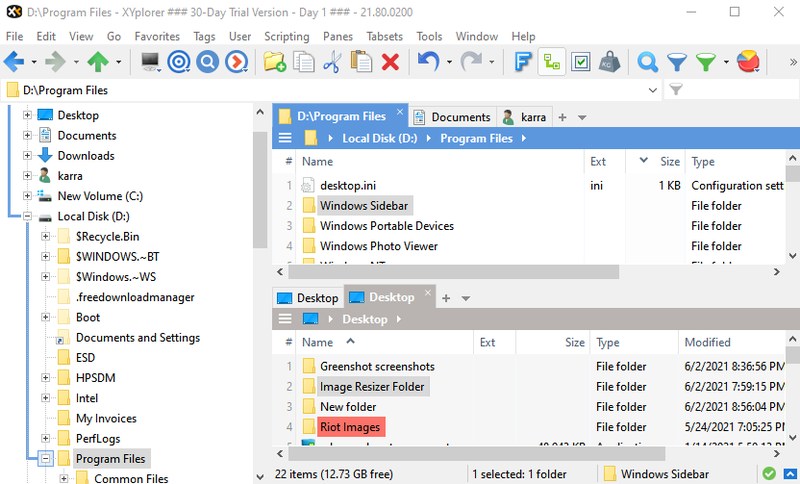800x484 pixels.
Task: Toggle the folder tree view button
Action: [x=551, y=62]
